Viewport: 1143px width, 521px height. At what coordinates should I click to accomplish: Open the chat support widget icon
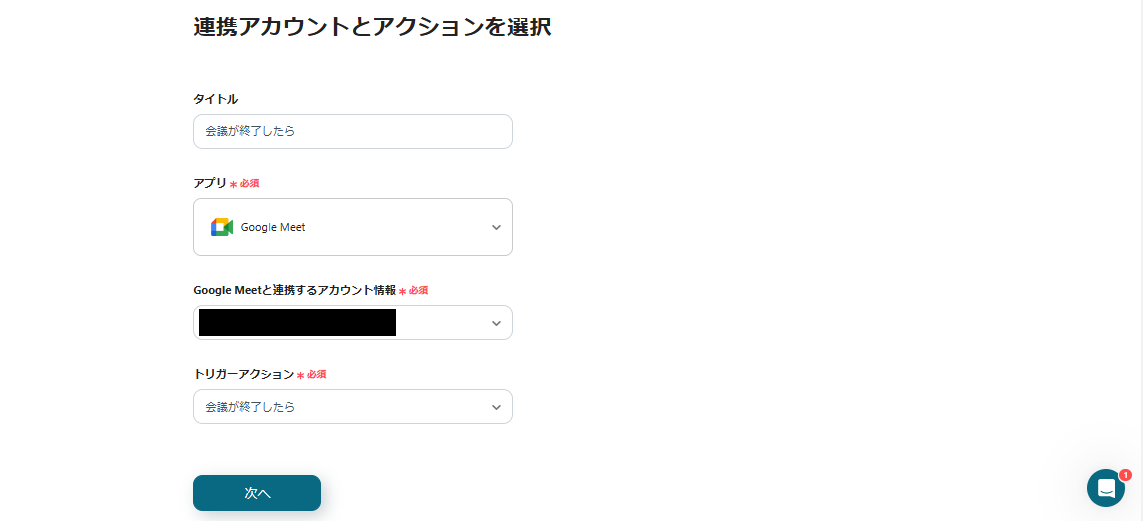click(x=1105, y=488)
